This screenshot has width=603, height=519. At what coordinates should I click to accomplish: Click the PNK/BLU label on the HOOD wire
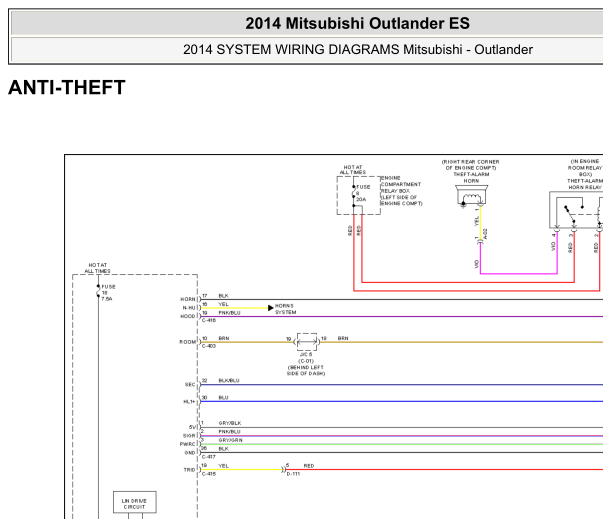229,313
